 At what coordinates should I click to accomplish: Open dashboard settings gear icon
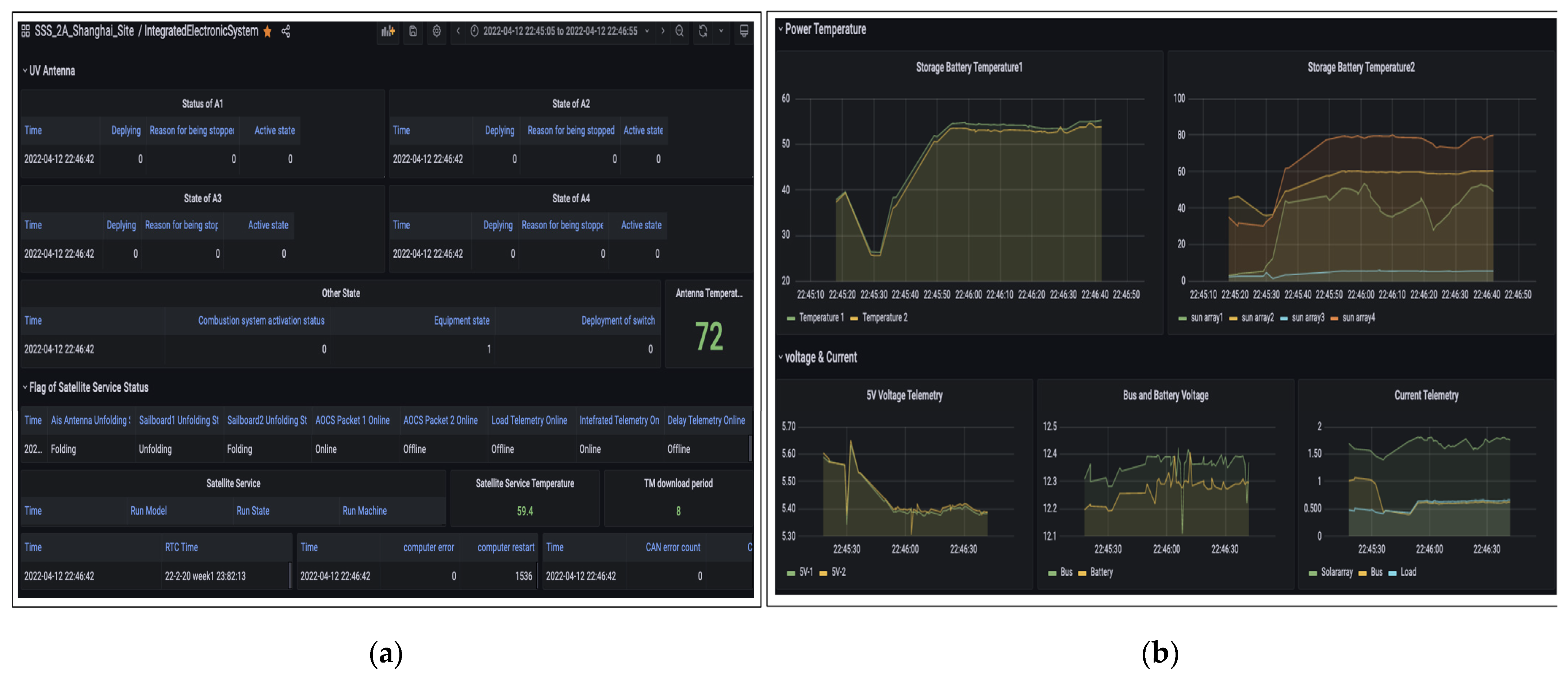[x=436, y=31]
